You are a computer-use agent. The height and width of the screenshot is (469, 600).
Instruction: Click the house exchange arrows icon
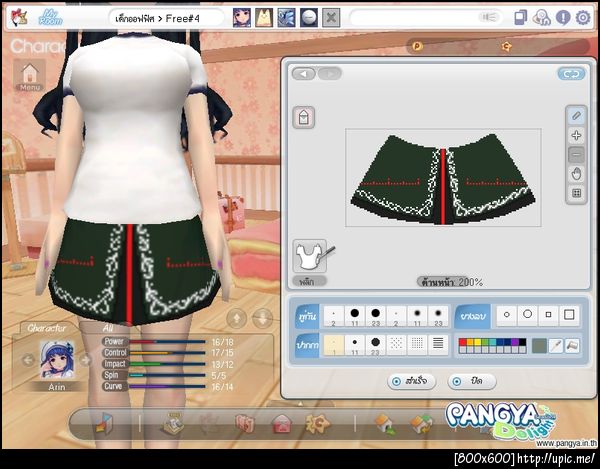point(421,425)
